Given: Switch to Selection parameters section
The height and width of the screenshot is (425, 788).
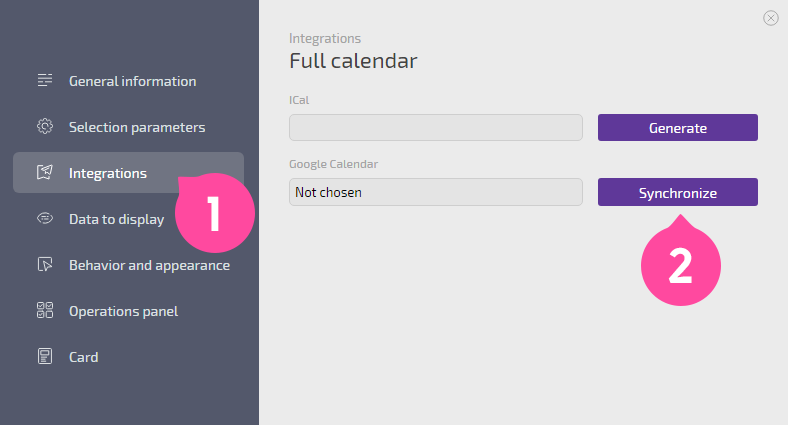Looking at the screenshot, I should tap(137, 127).
